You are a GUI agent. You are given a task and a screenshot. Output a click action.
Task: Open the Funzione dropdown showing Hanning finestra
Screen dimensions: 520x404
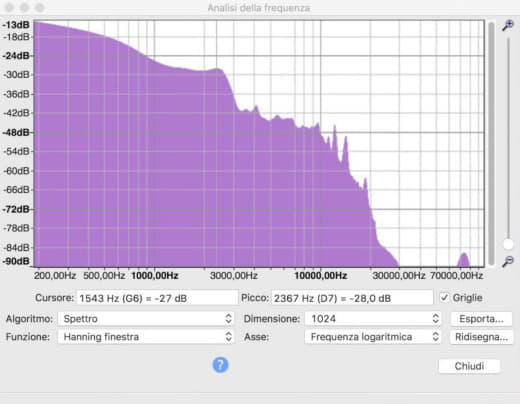pyautogui.click(x=146, y=337)
